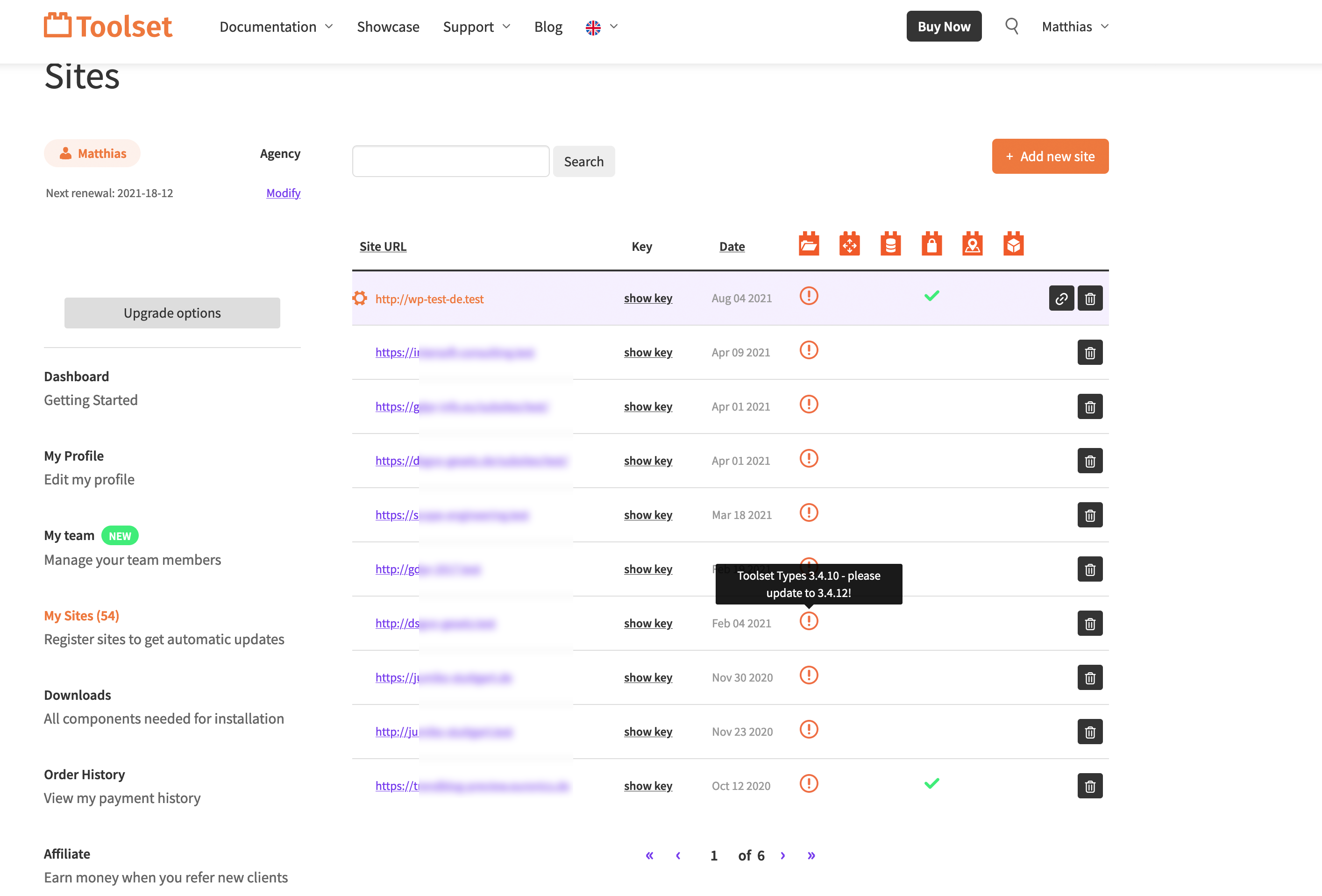1322x896 pixels.
Task: Click green checkmark in Oct 12 2020 row
Action: pyautogui.click(x=931, y=783)
